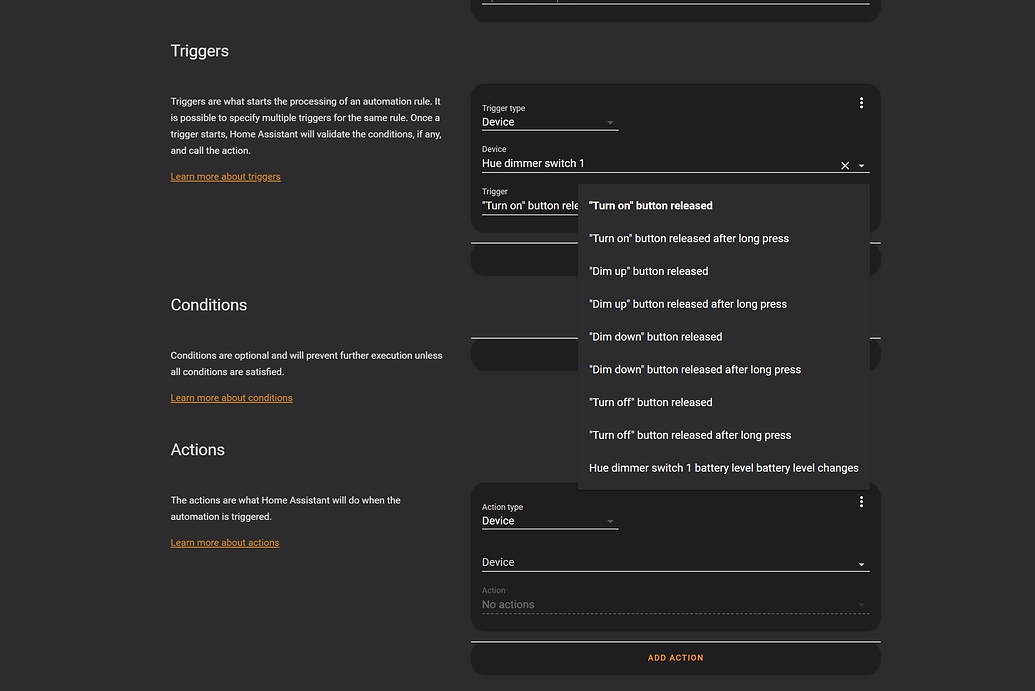
Task: Select "Turn on" button released option
Action: click(x=651, y=206)
